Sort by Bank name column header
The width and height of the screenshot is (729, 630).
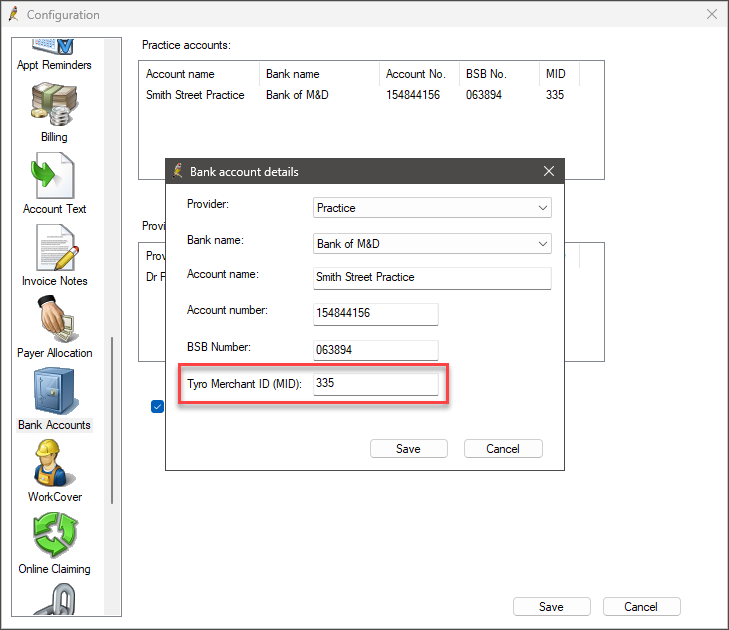319,74
